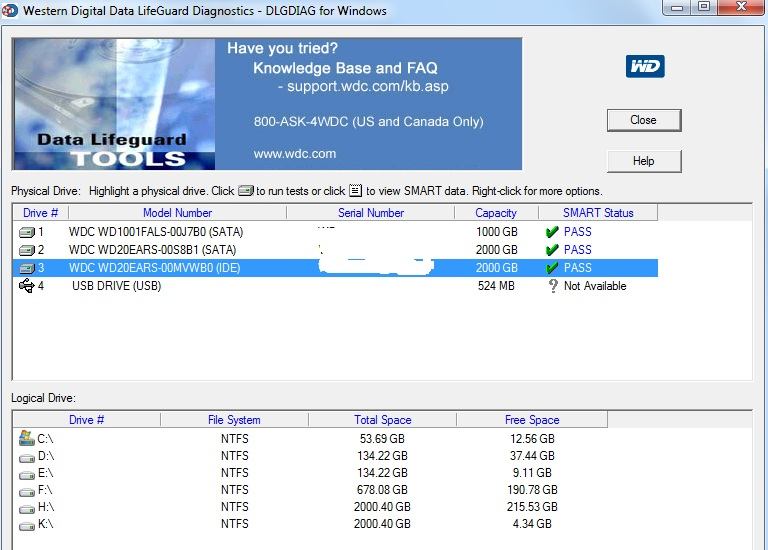This screenshot has width=768, height=550.
Task: Select logical drive K:\ label
Action: point(46,524)
